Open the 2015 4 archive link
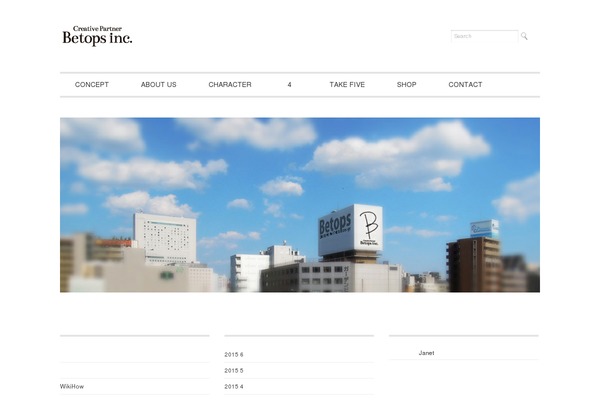 pyautogui.click(x=234, y=387)
